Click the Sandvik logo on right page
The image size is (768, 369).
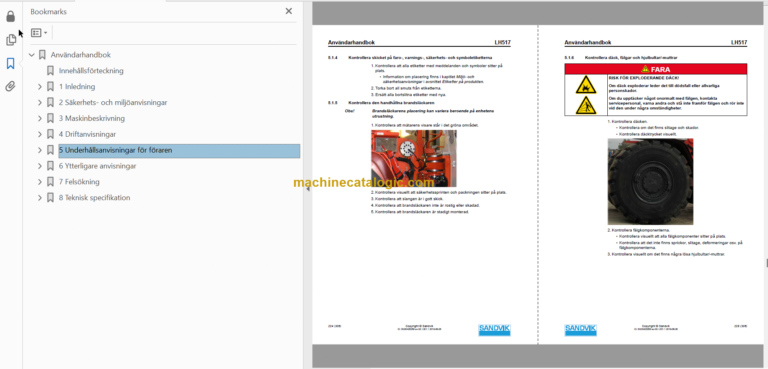click(580, 330)
